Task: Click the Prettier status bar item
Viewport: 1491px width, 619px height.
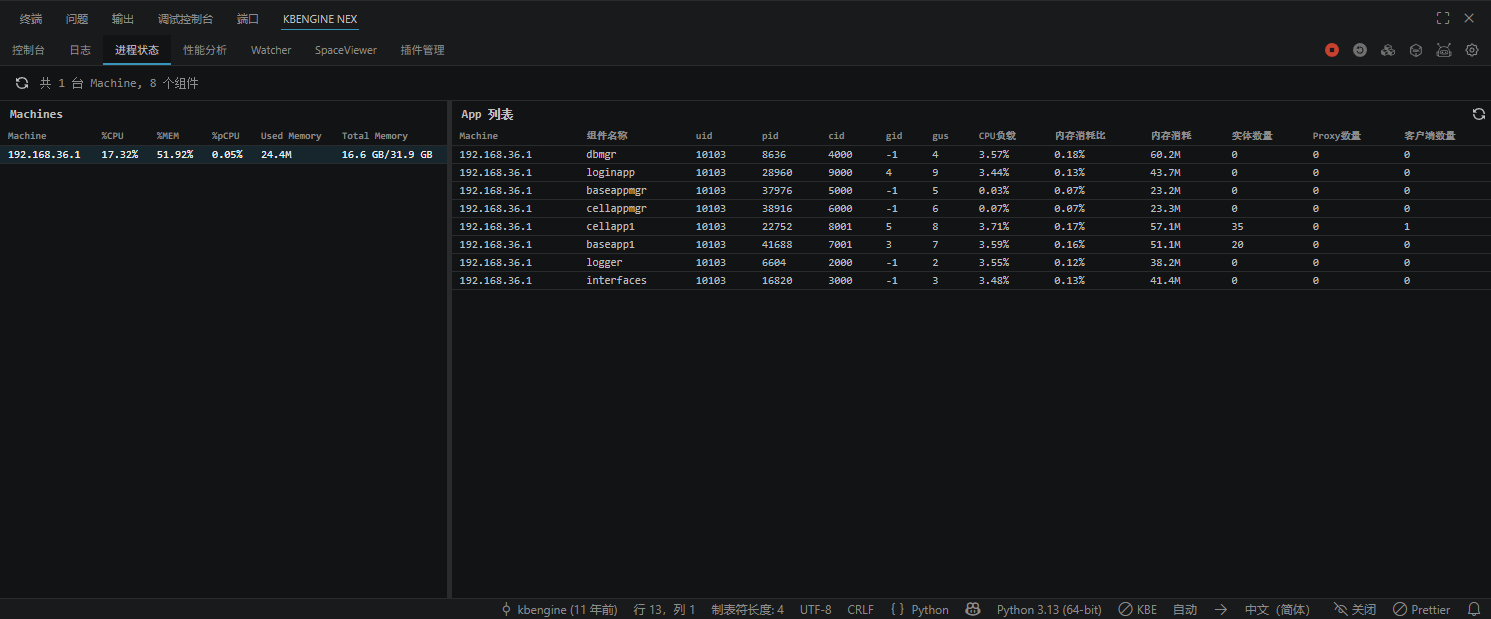Action: click(1421, 609)
